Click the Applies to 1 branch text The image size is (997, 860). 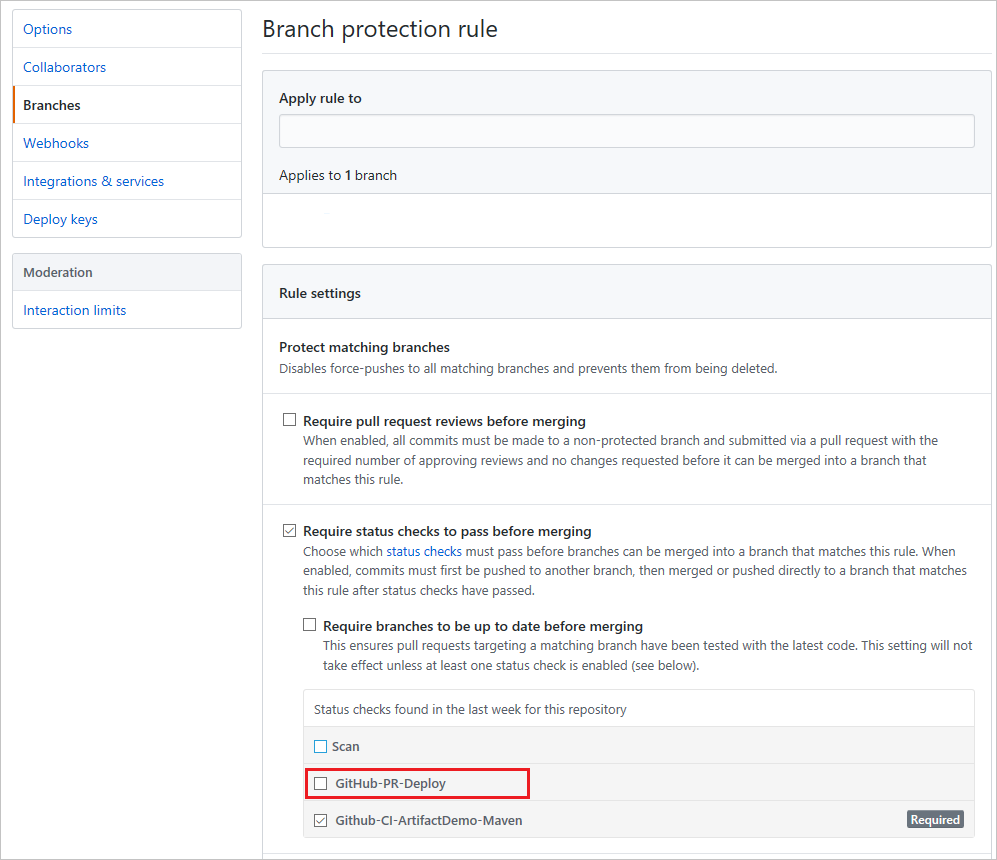[337, 174]
